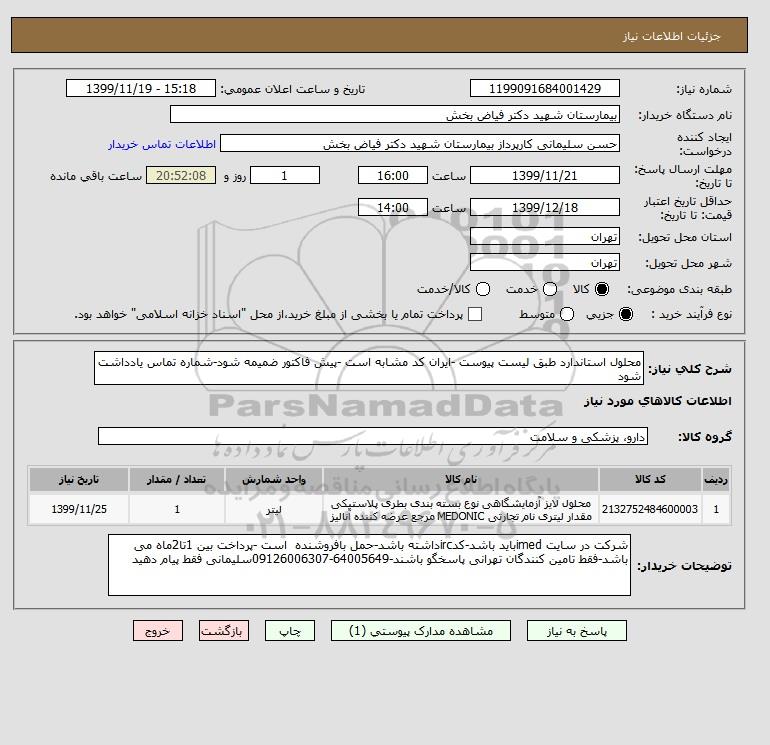Click the چاپ print button

click(x=290, y=631)
